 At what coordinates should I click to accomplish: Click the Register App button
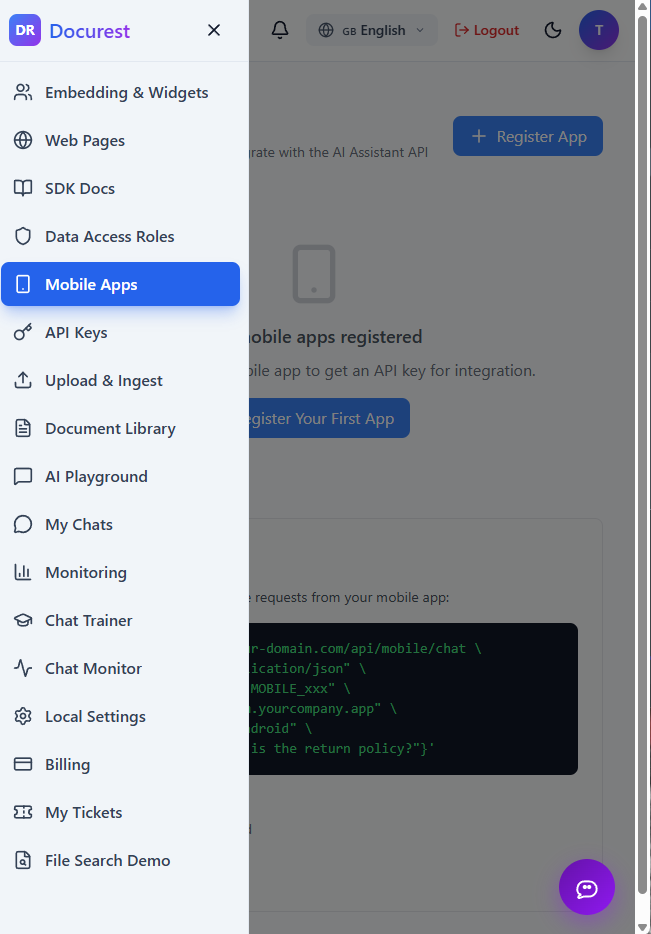[527, 136]
